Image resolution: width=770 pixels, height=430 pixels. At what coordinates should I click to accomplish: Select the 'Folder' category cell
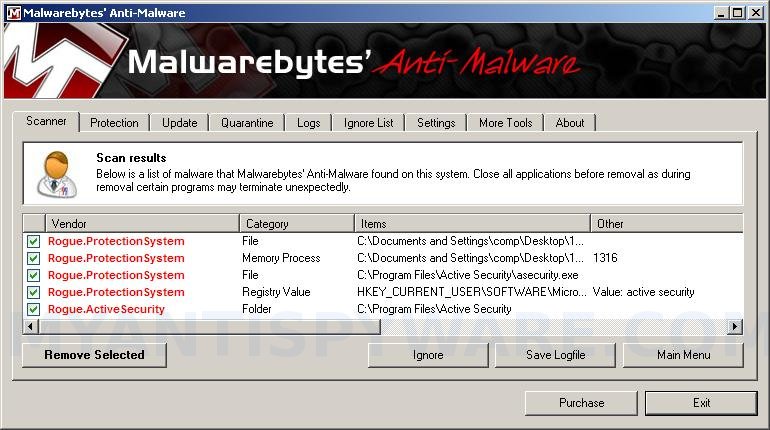256,309
